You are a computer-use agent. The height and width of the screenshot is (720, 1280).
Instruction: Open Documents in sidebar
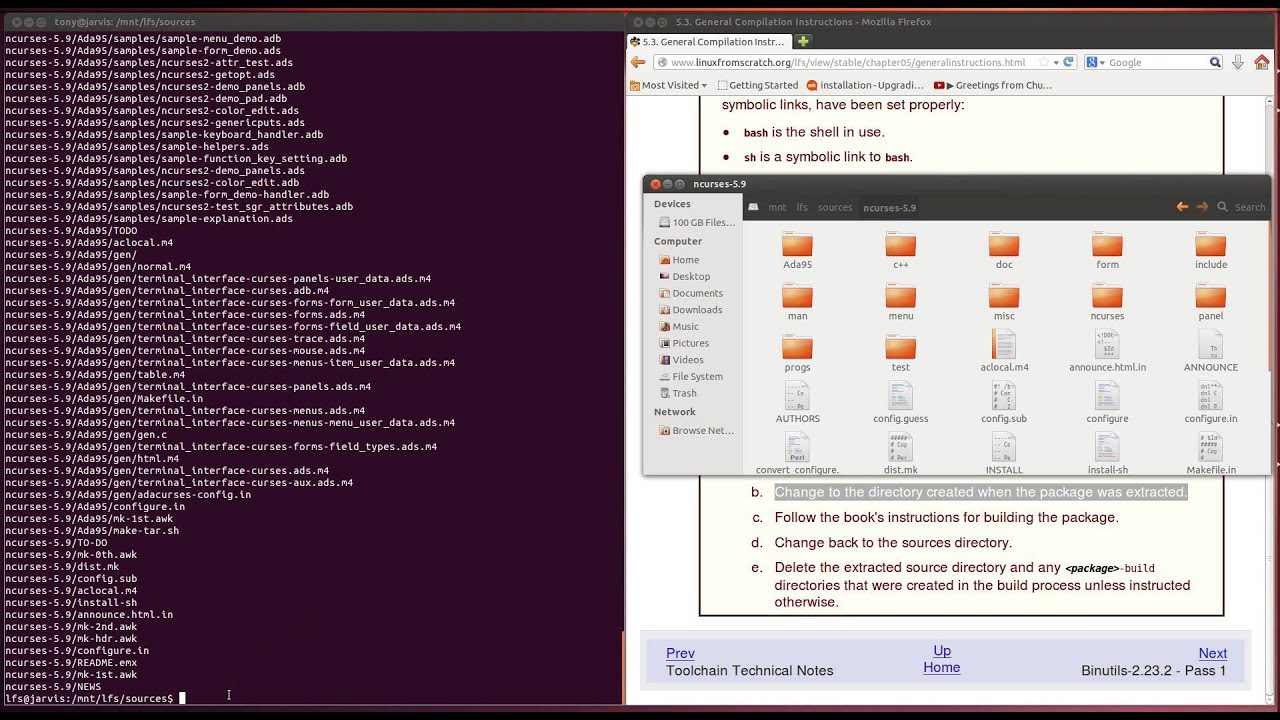click(690, 293)
